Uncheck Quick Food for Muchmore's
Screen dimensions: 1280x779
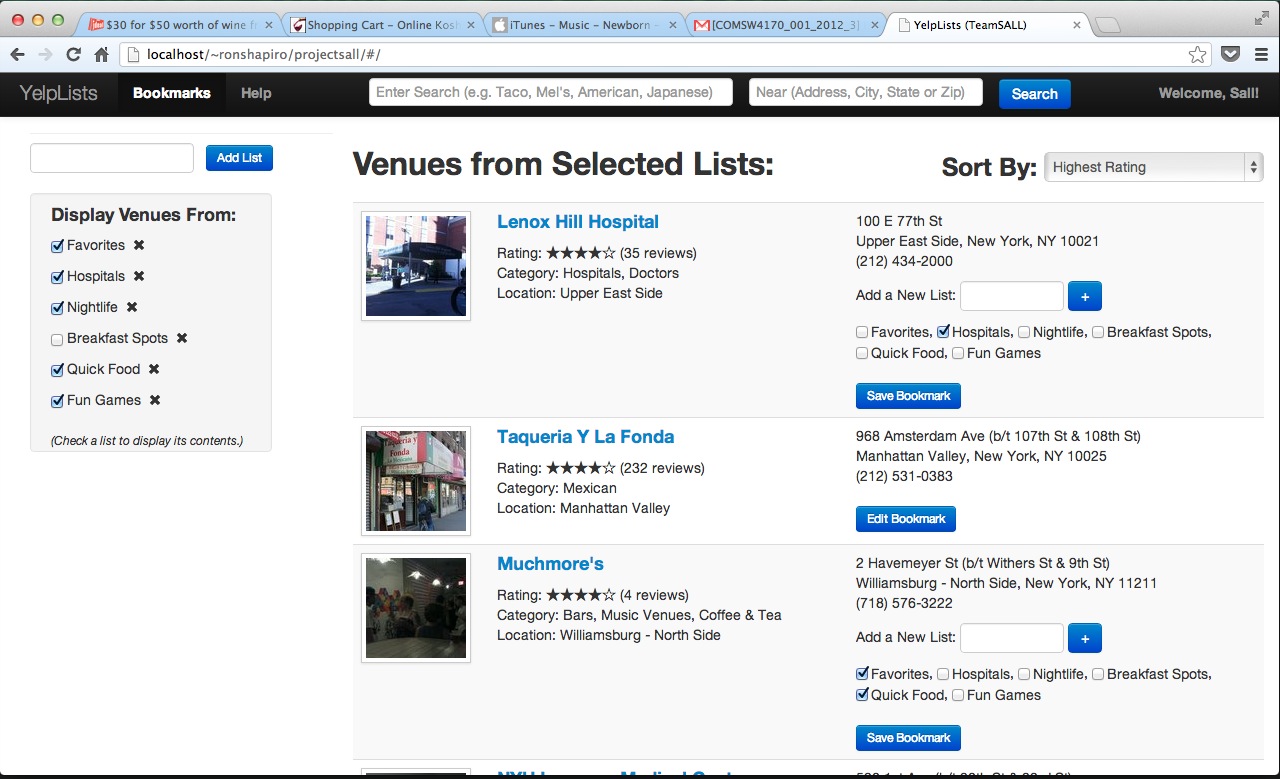pyautogui.click(x=862, y=695)
